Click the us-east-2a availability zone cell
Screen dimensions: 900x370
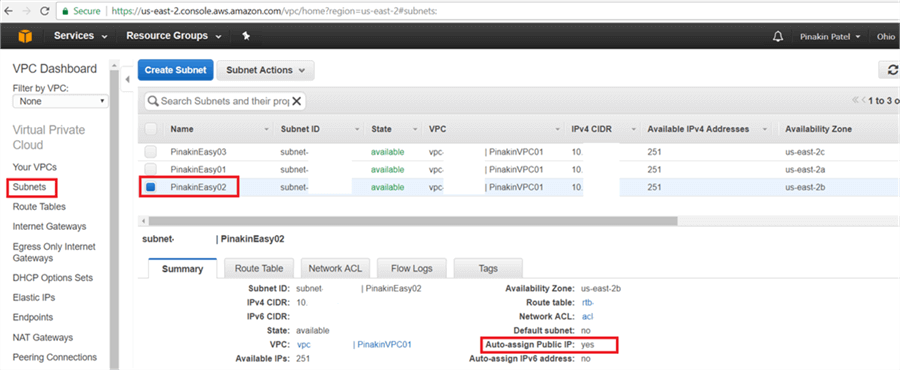(805, 169)
